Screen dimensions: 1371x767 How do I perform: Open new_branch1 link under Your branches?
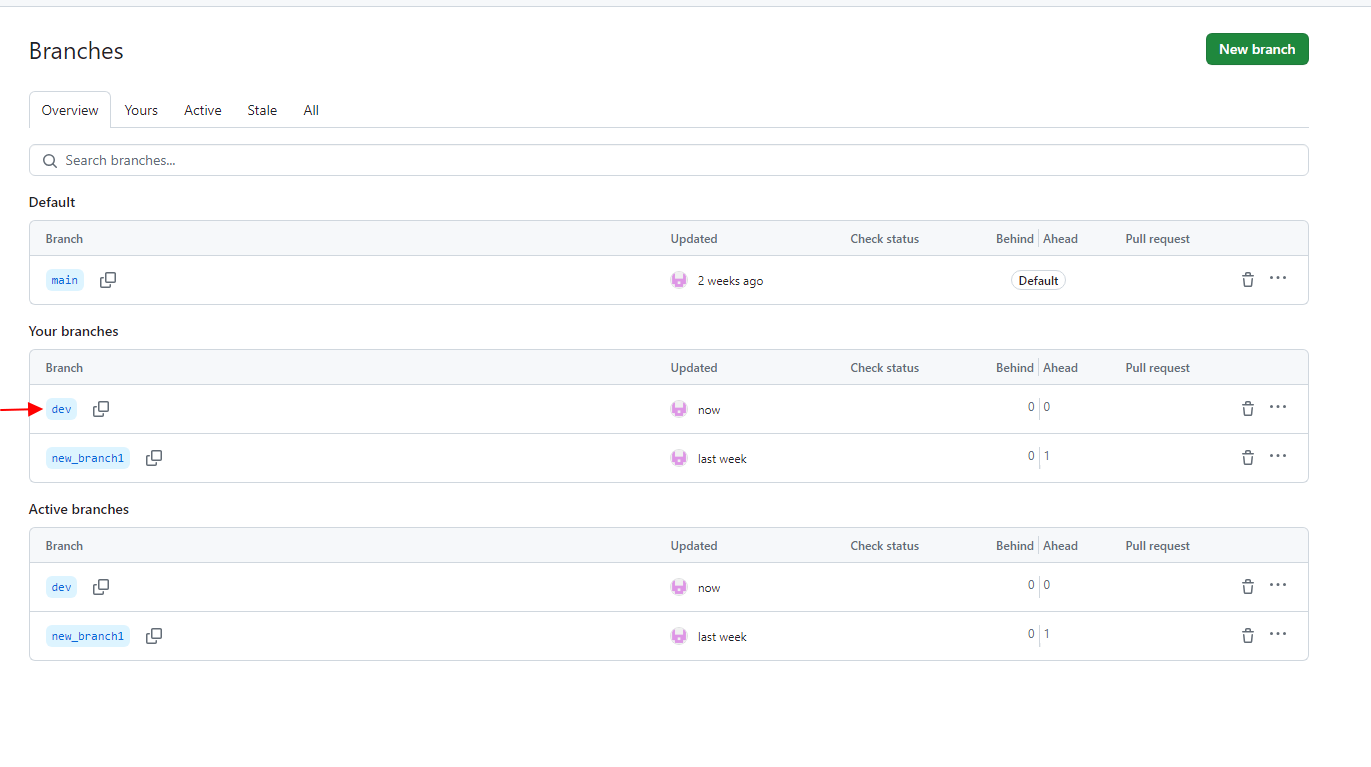(x=88, y=458)
